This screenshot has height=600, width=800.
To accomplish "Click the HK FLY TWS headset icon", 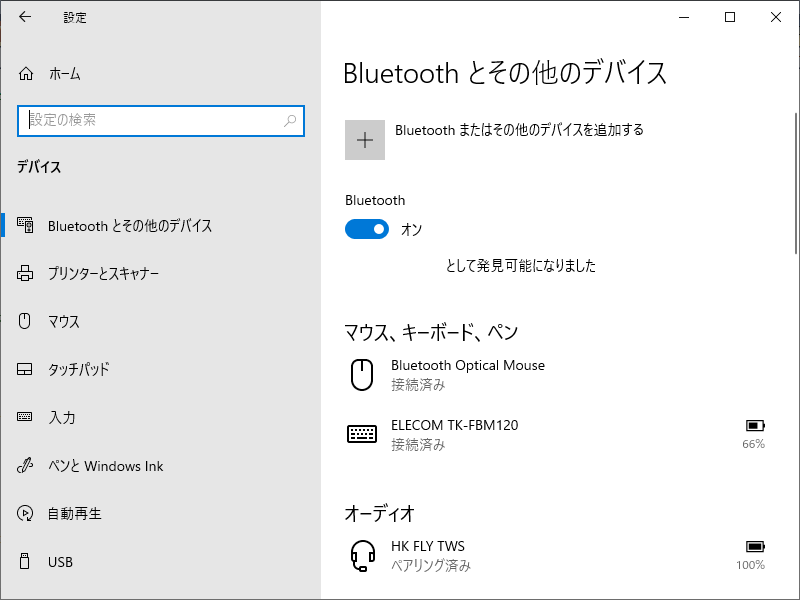I will pyautogui.click(x=363, y=556).
